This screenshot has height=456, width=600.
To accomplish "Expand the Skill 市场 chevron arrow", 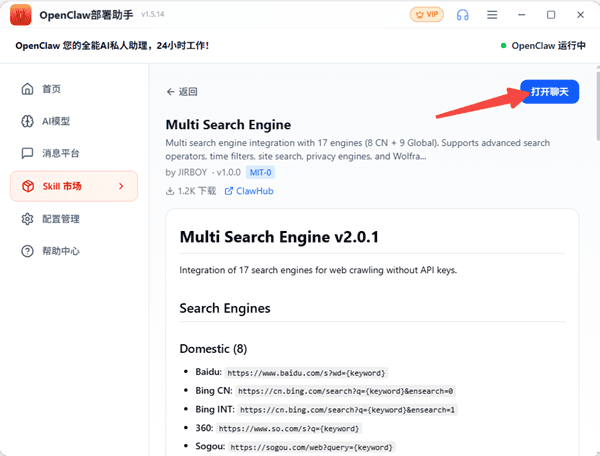I will [x=121, y=186].
